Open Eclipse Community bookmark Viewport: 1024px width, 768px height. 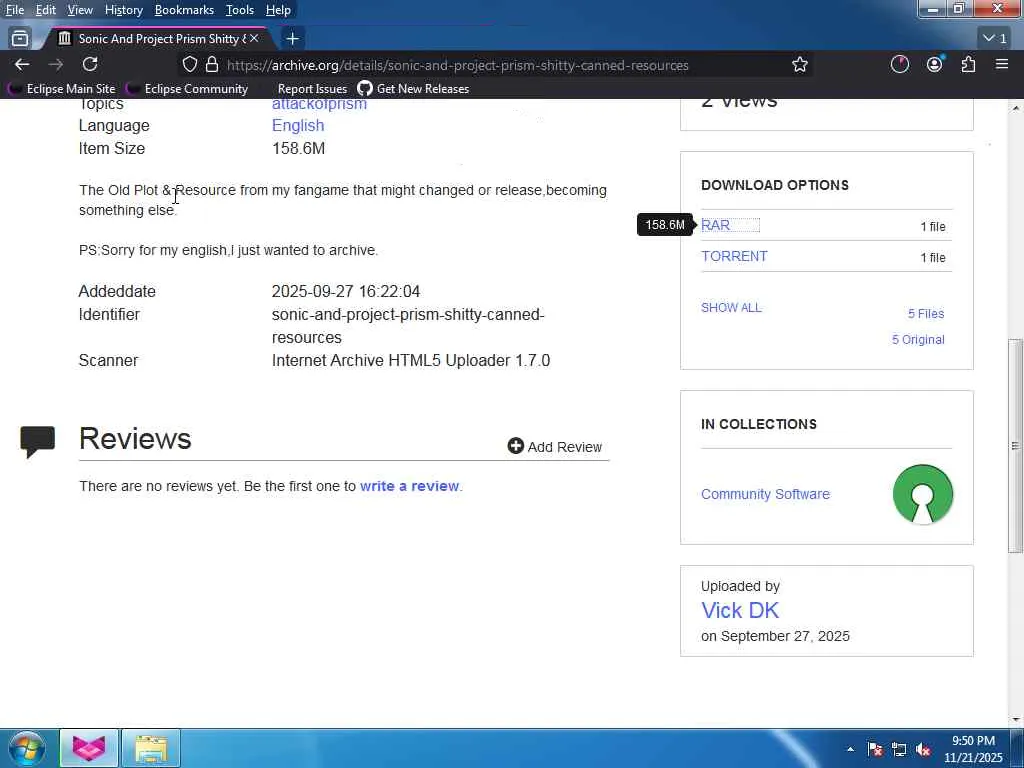coord(188,89)
